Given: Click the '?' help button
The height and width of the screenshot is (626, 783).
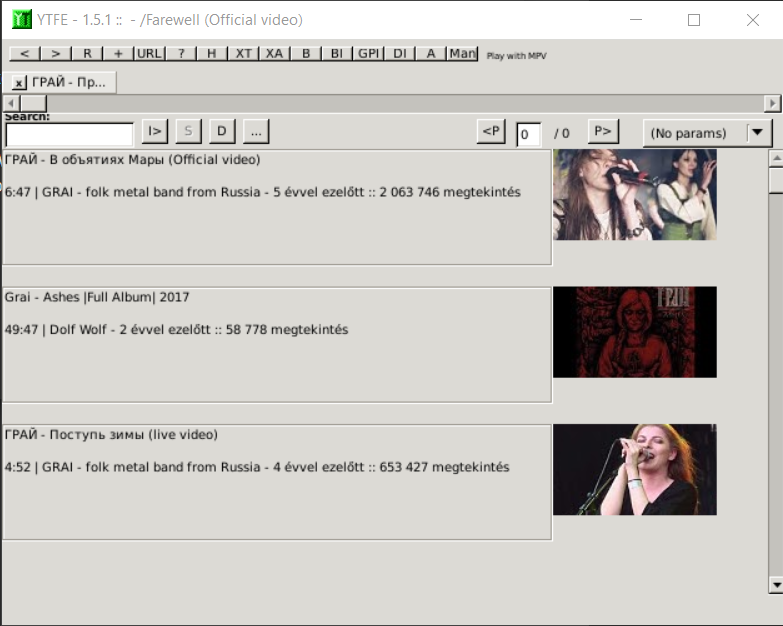Looking at the screenshot, I should point(180,54).
